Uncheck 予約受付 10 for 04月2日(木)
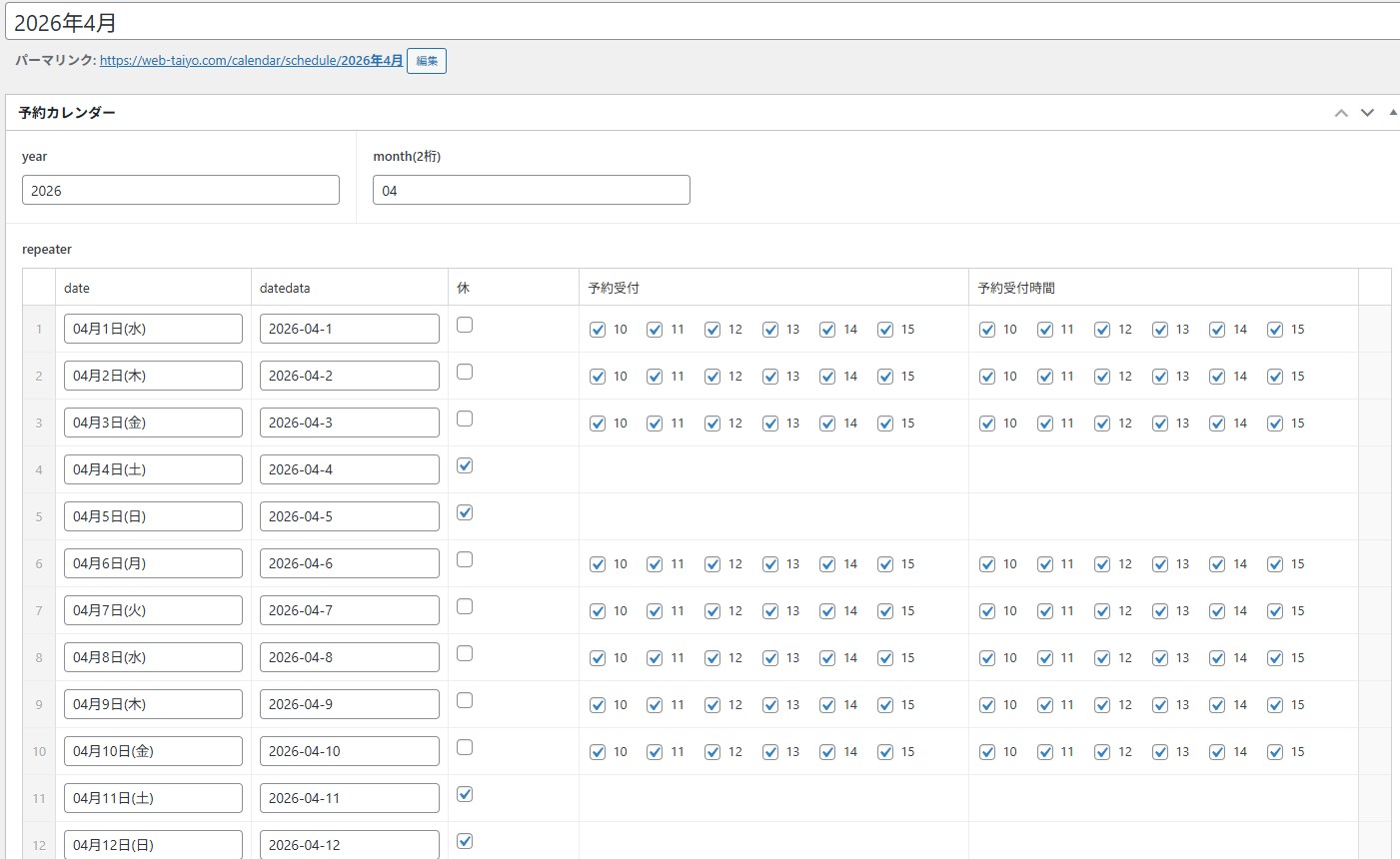 tap(598, 377)
